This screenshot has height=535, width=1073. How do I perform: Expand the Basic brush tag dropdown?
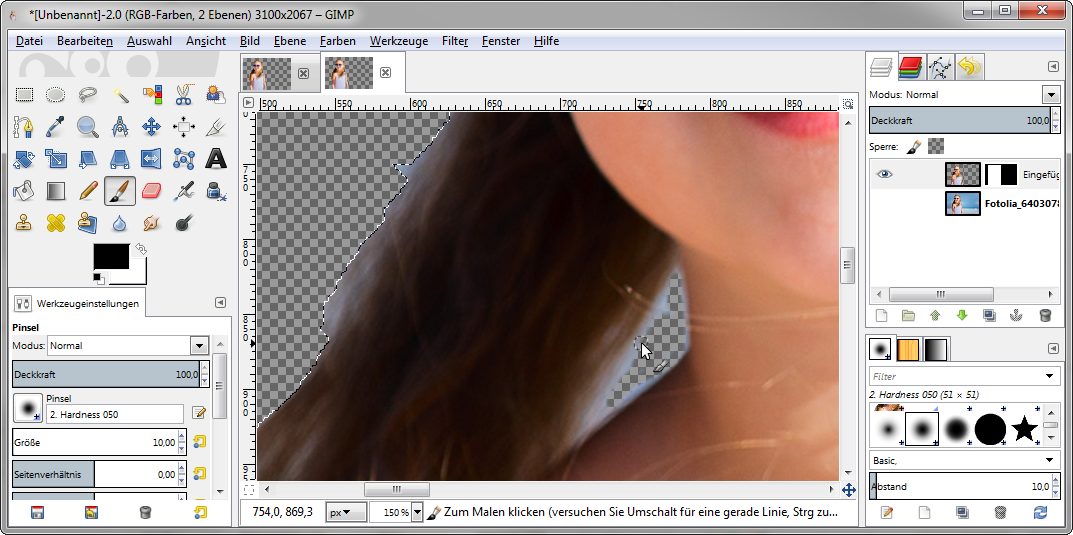tap(1050, 460)
